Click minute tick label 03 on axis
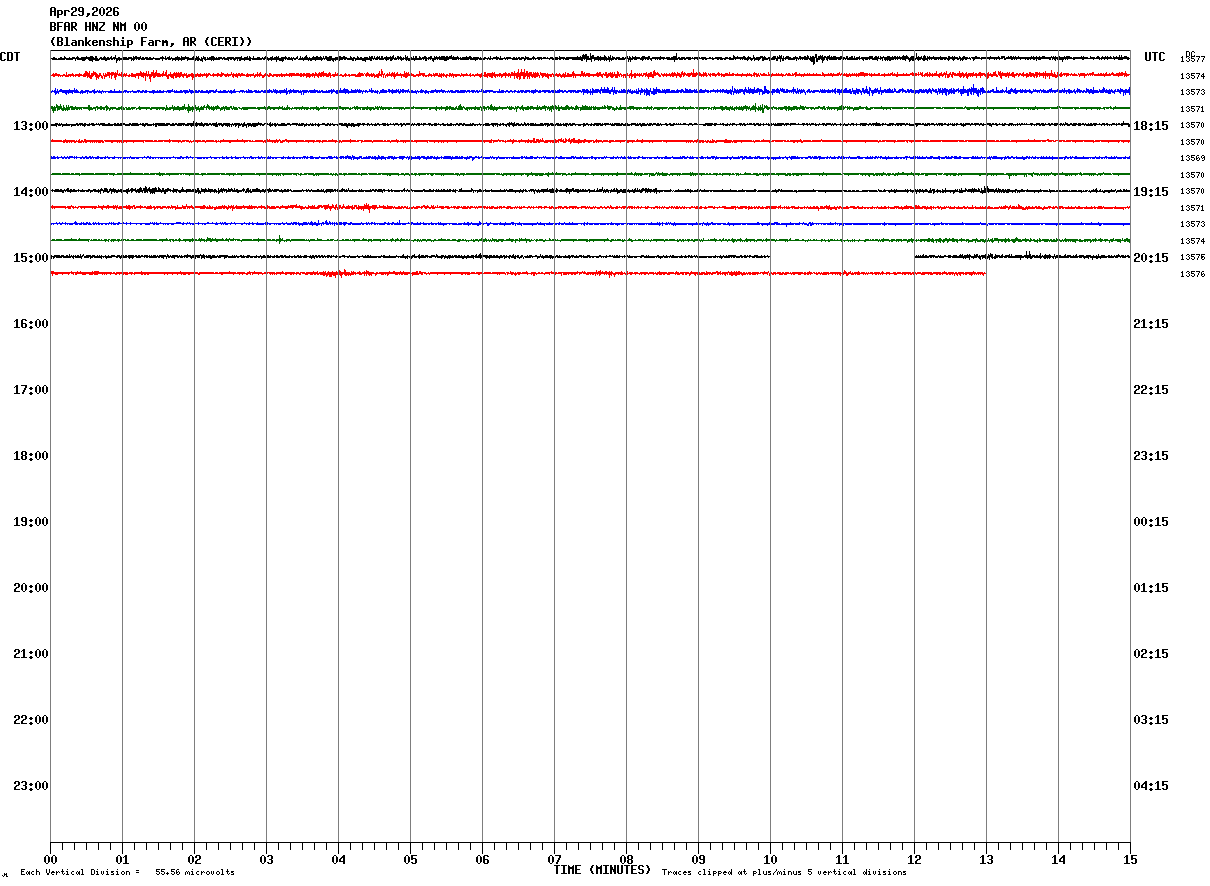The height and width of the screenshot is (886, 1210). click(x=266, y=860)
